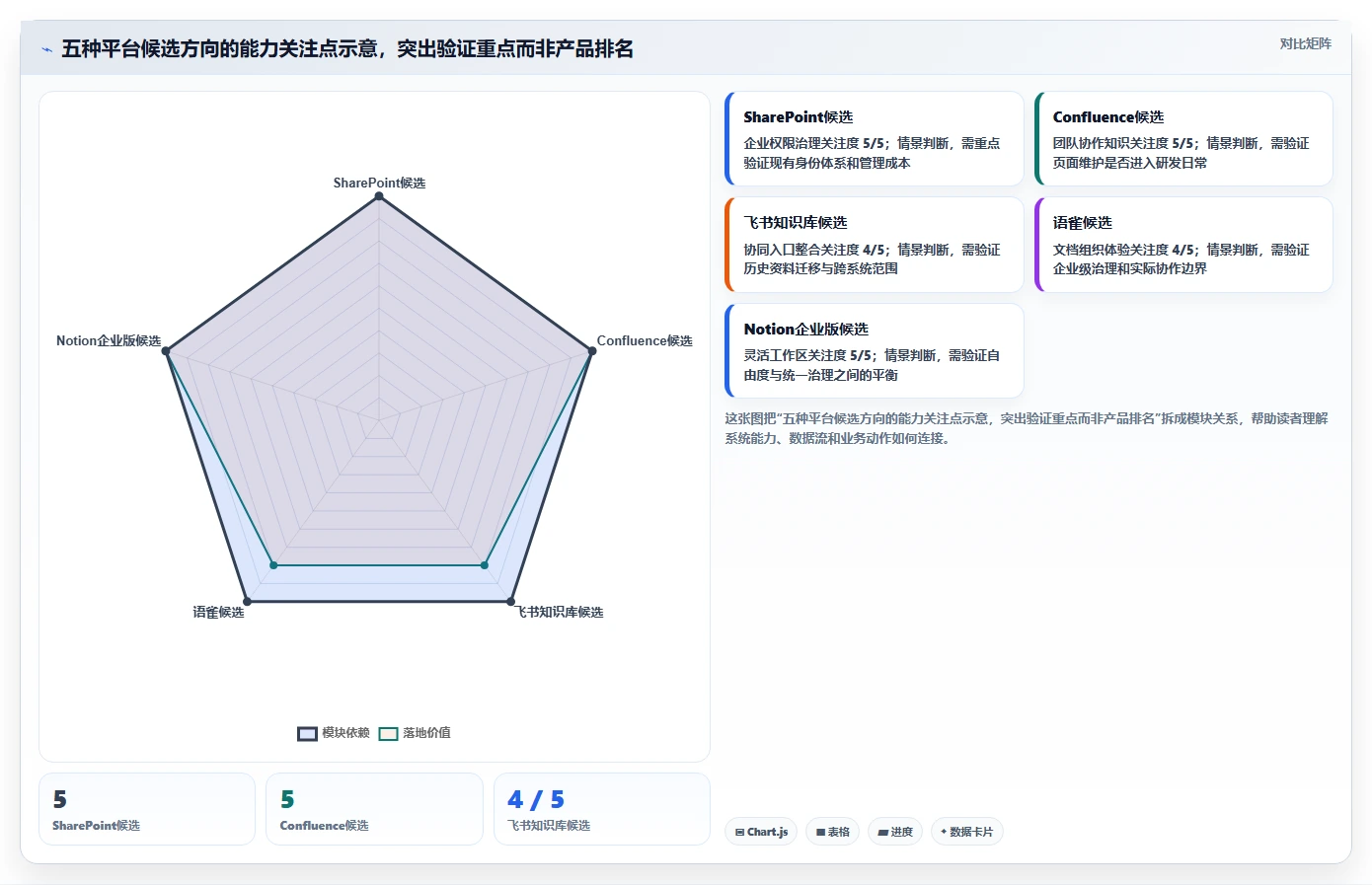Click the 数据卡片 tag
1372x885 pixels.
point(967,832)
